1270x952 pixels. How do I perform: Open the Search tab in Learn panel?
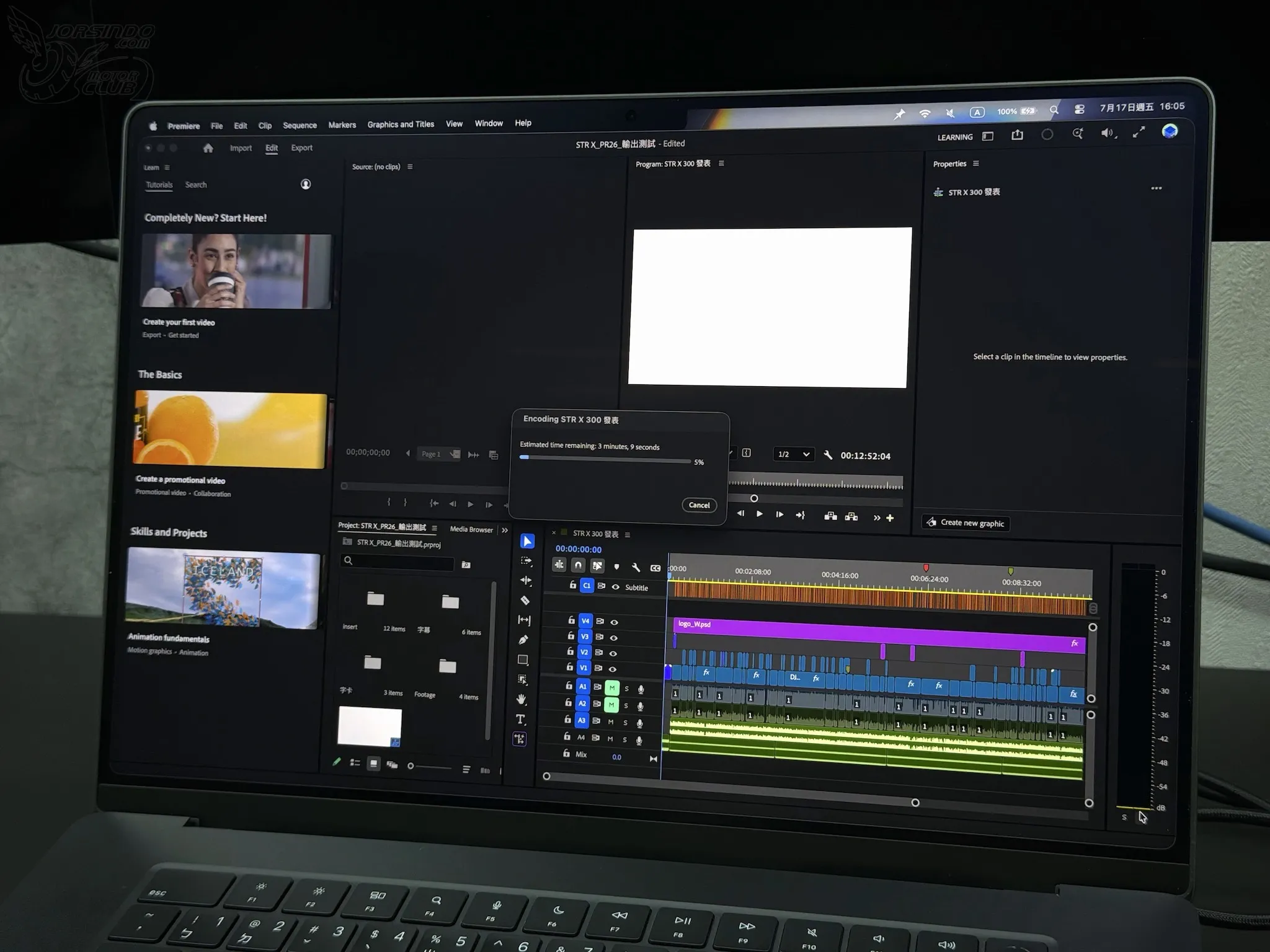coord(196,185)
